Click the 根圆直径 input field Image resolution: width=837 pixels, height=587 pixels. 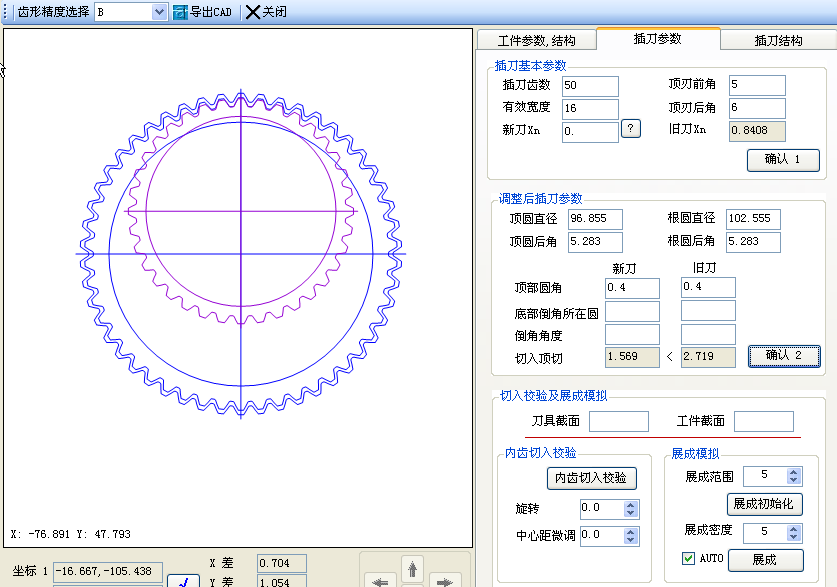click(753, 219)
